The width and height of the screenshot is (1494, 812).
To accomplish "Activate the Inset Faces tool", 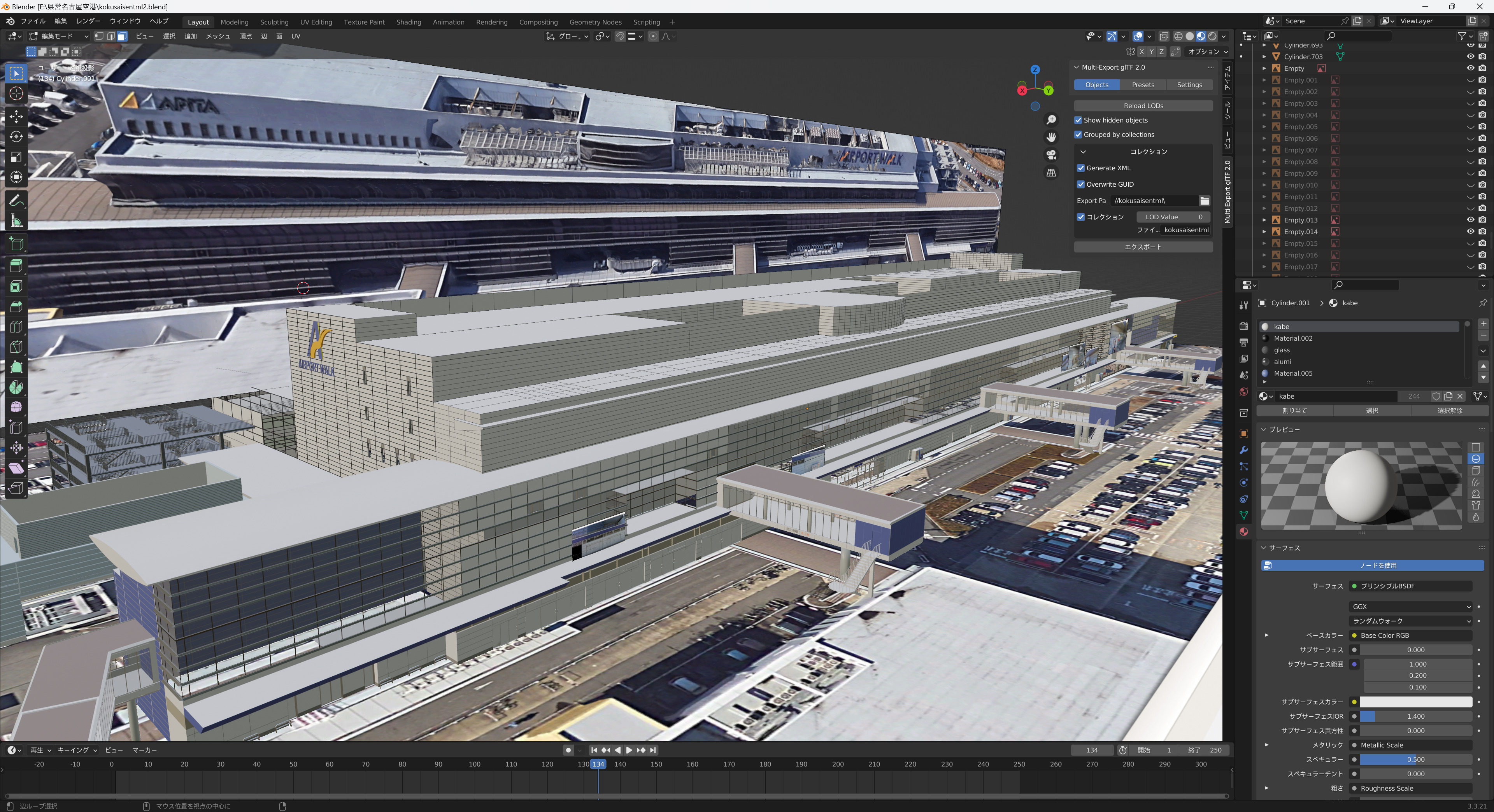I will (16, 286).
